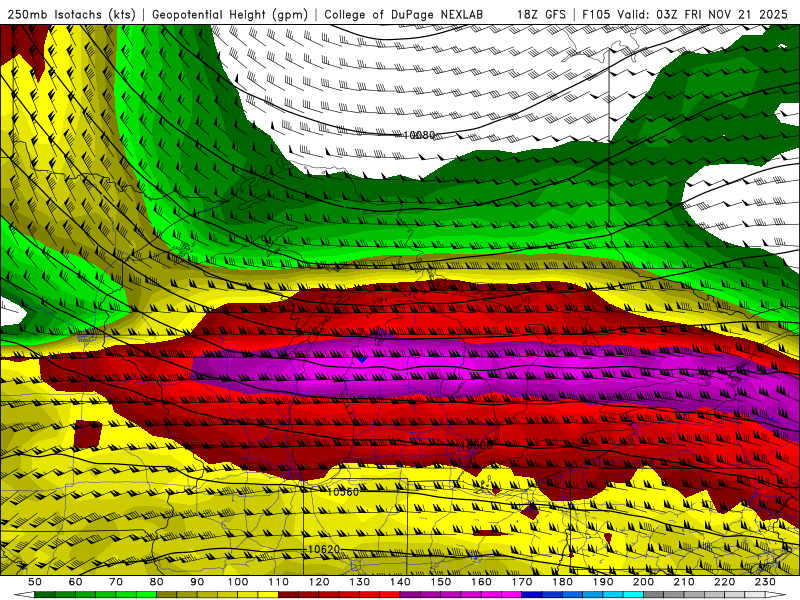This screenshot has height=600, width=800.
Task: Click the 200 value on the color scale
Action: coord(643,582)
